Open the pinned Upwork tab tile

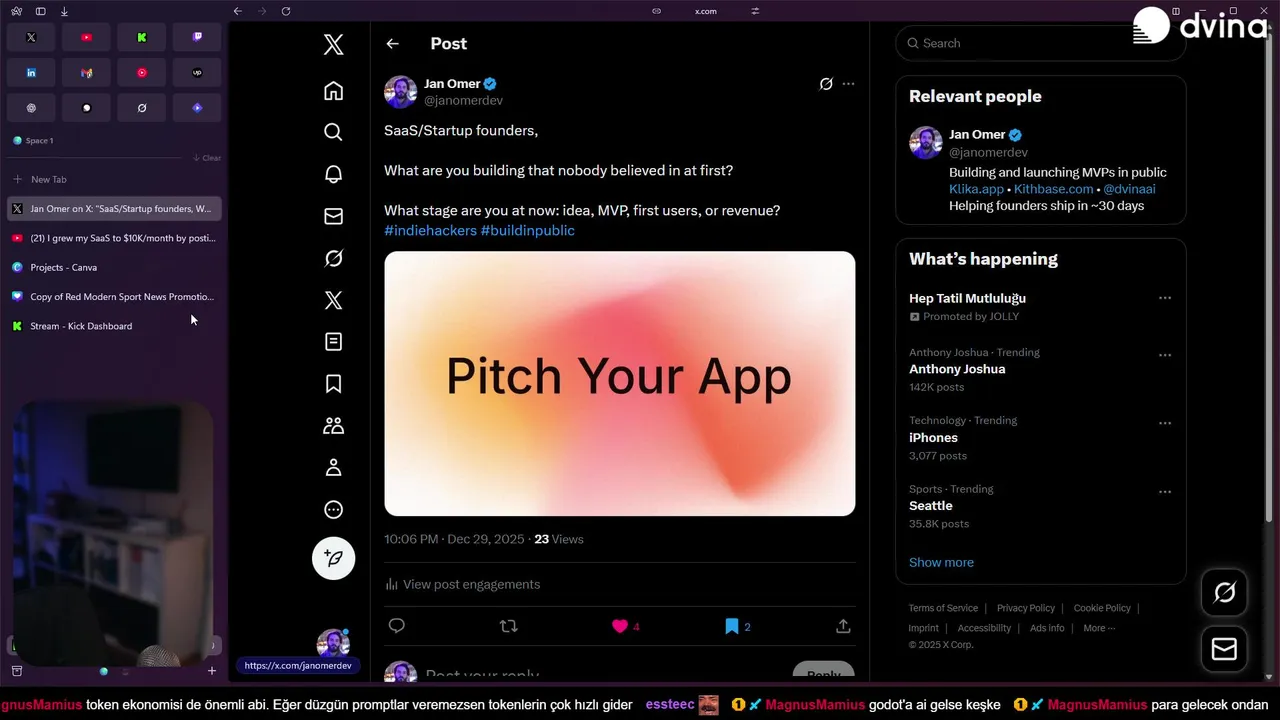tap(197, 73)
